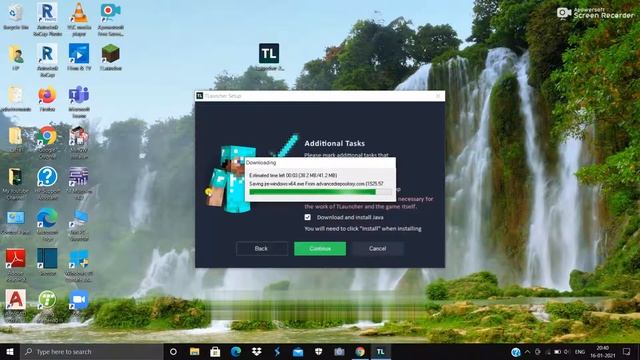Open Adobe Acrobat red desktop icon
This screenshot has width=640, height=360.
coord(16,264)
